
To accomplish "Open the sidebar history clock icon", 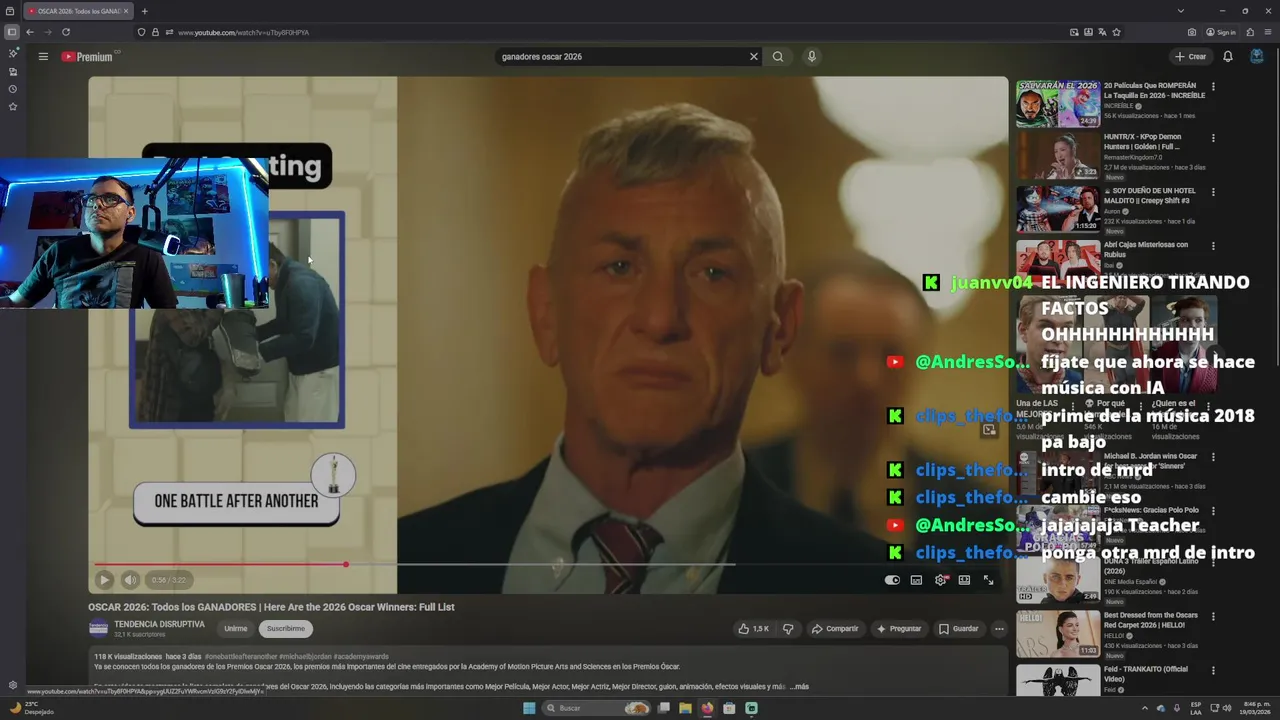I will click(13, 89).
